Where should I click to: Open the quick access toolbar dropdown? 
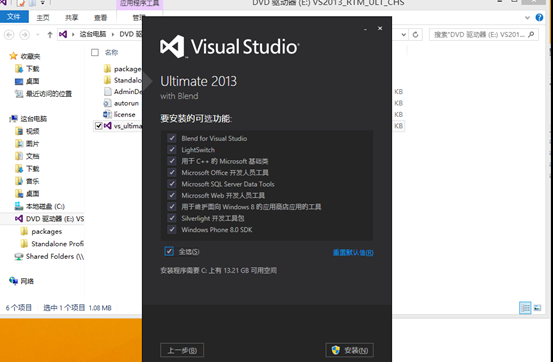pos(43,3)
